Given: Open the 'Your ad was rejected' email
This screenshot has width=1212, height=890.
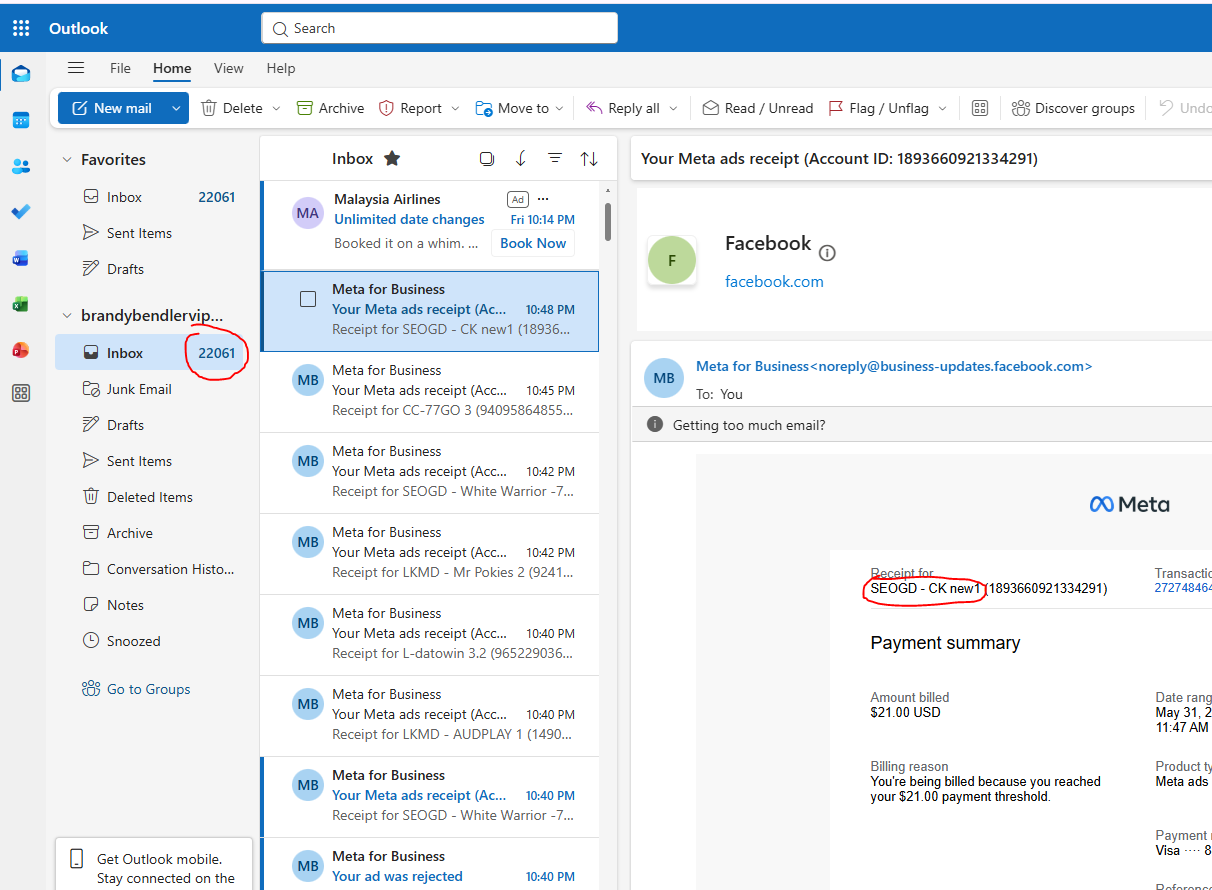Looking at the screenshot, I should coord(430,864).
